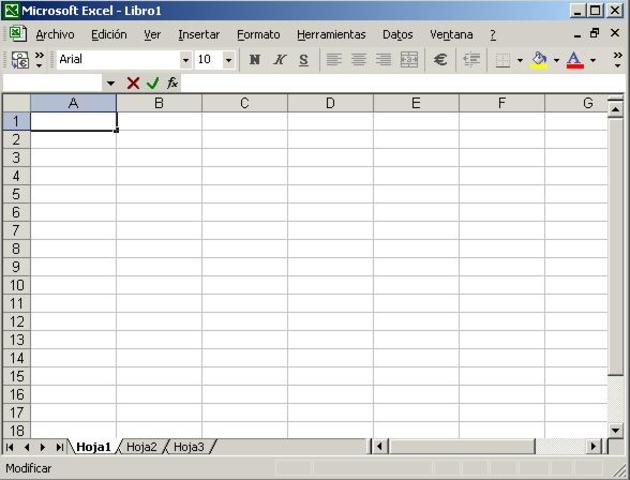Open the Insert Function fx dialog
Image resolution: width=630 pixels, height=480 pixels.
172,83
